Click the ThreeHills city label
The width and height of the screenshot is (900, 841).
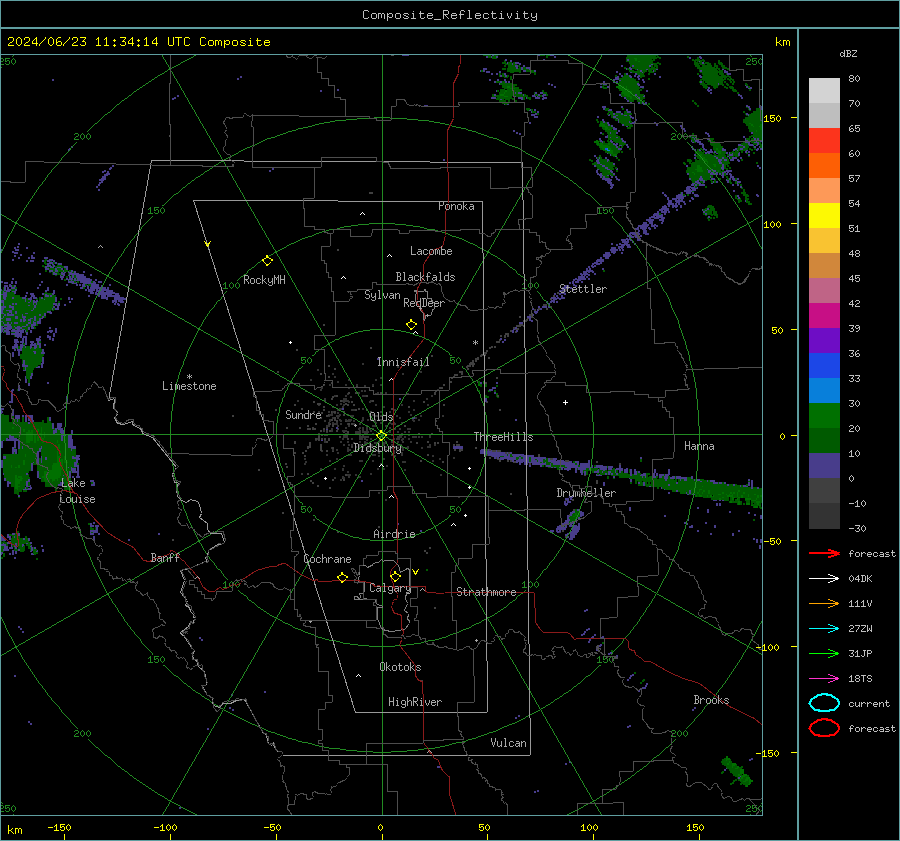tap(503, 437)
